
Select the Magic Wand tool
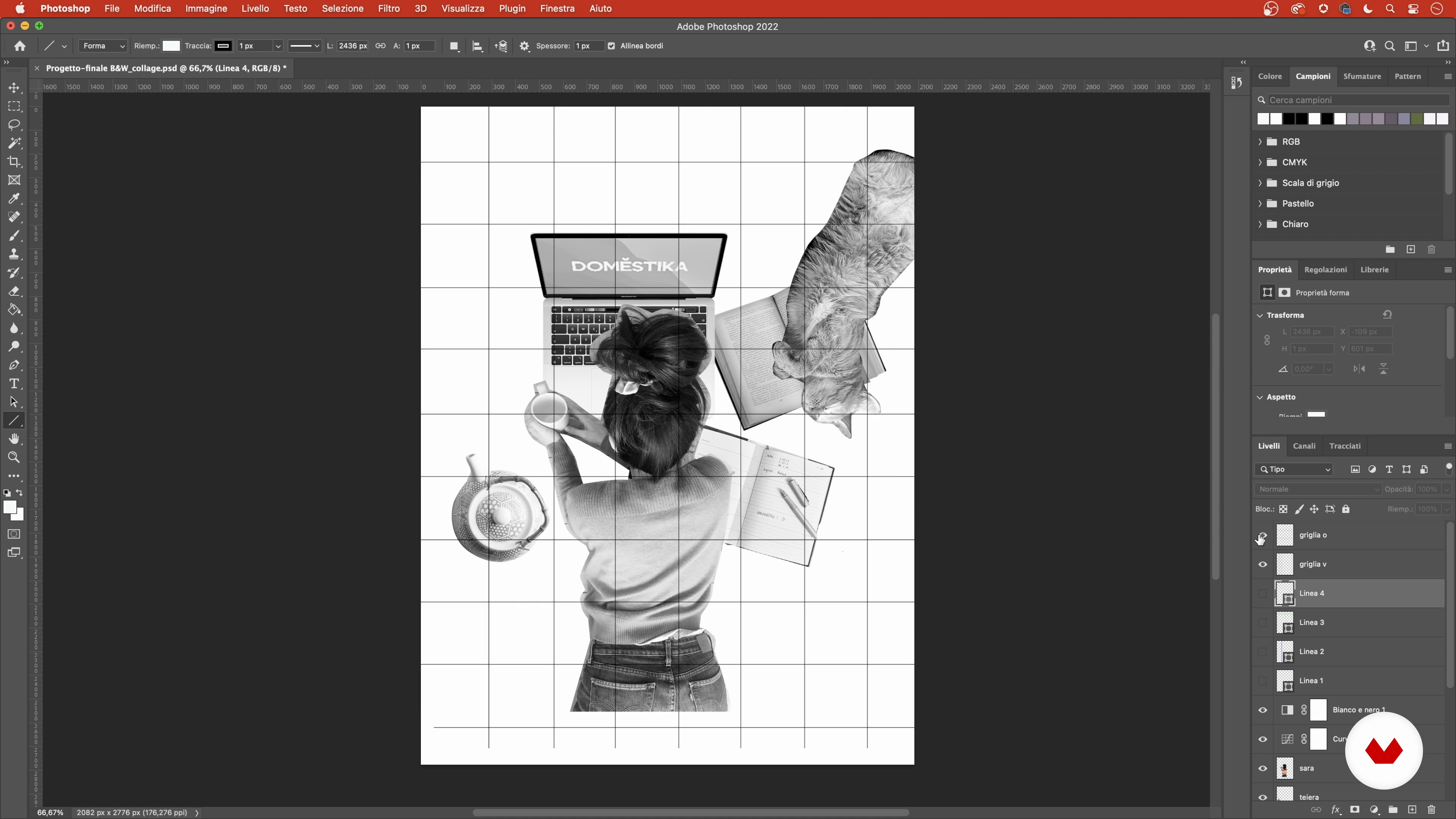click(x=14, y=143)
